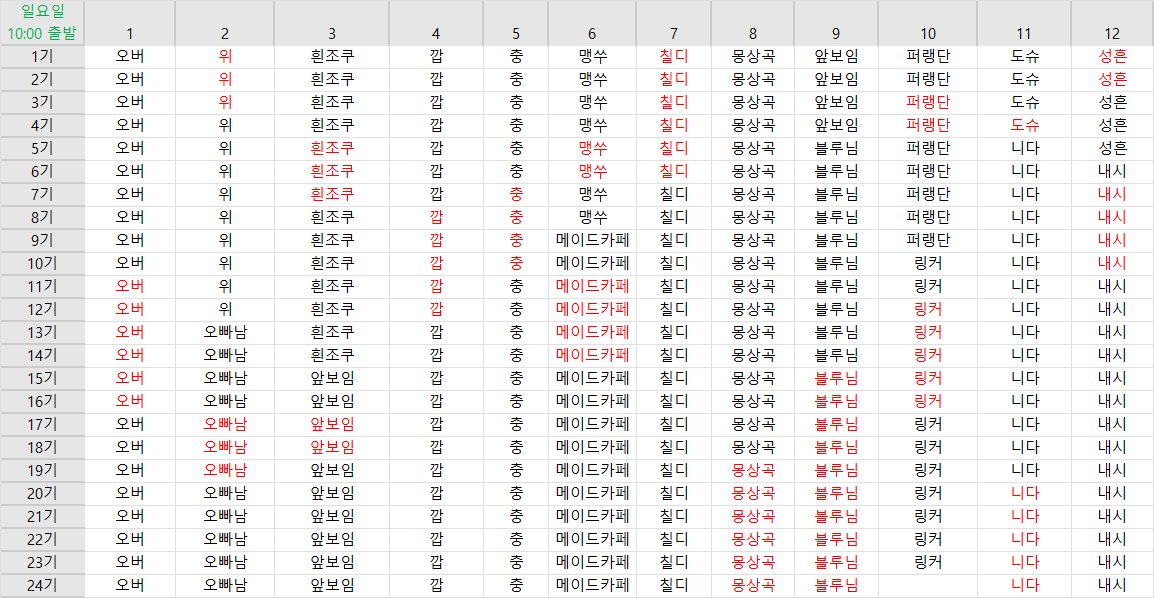1154x598 pixels.
Task: Click red 성흔 in row 1기
Action: click(x=1112, y=56)
